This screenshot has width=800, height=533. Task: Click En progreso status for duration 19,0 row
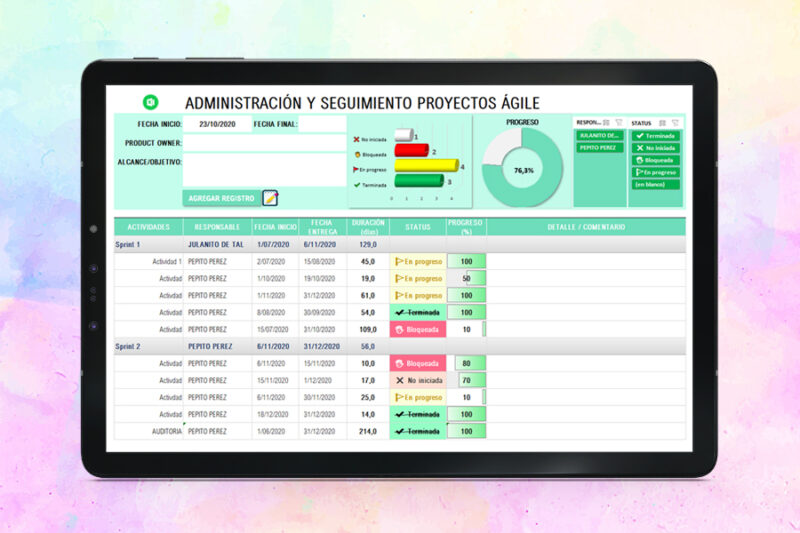(x=418, y=278)
